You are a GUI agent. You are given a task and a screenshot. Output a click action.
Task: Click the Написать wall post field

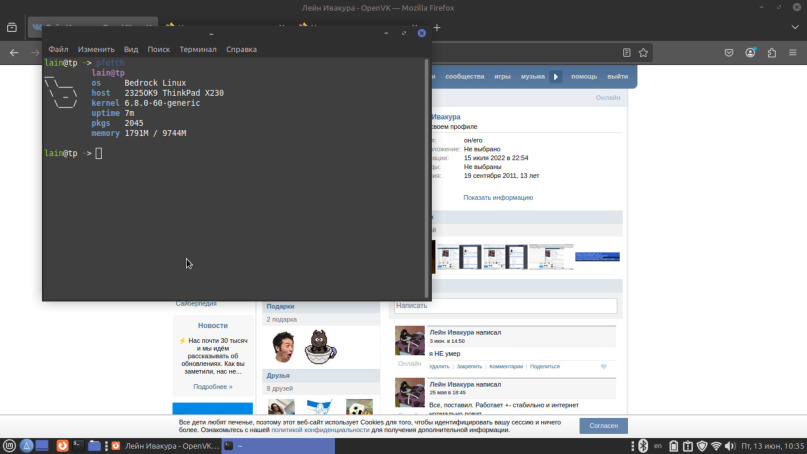(505, 306)
